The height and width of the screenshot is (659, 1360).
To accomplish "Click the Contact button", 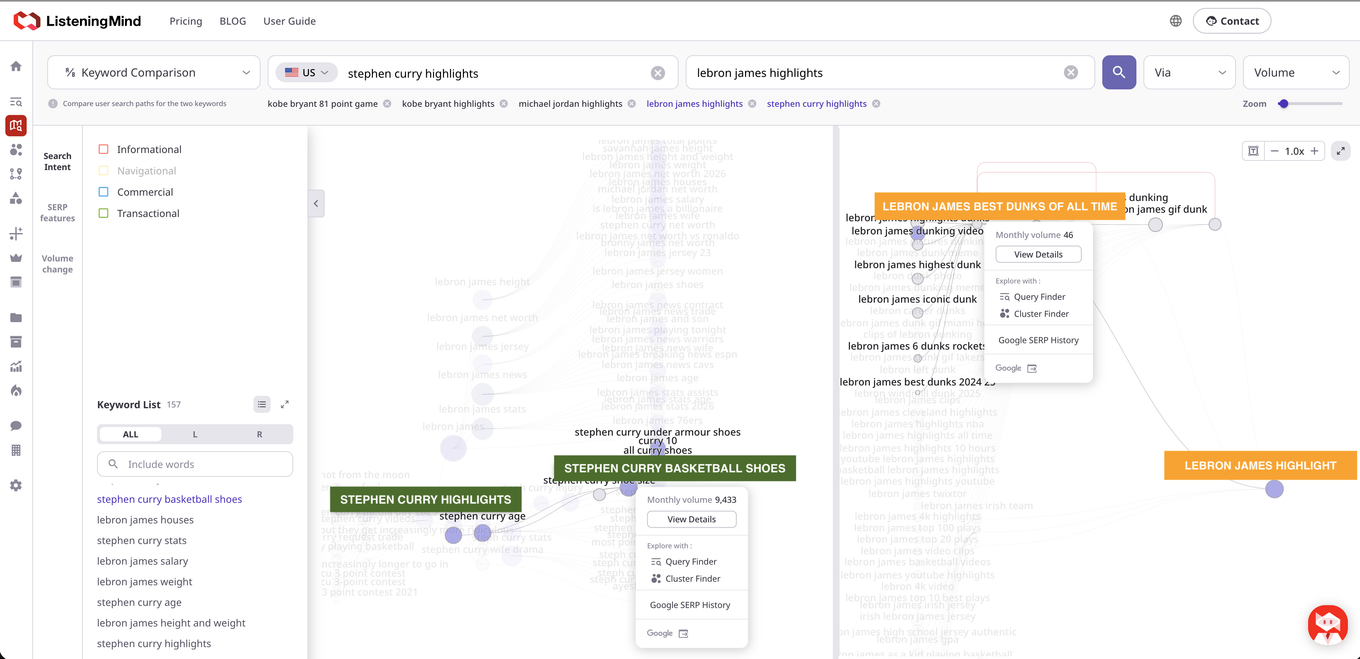I will (x=1232, y=21).
